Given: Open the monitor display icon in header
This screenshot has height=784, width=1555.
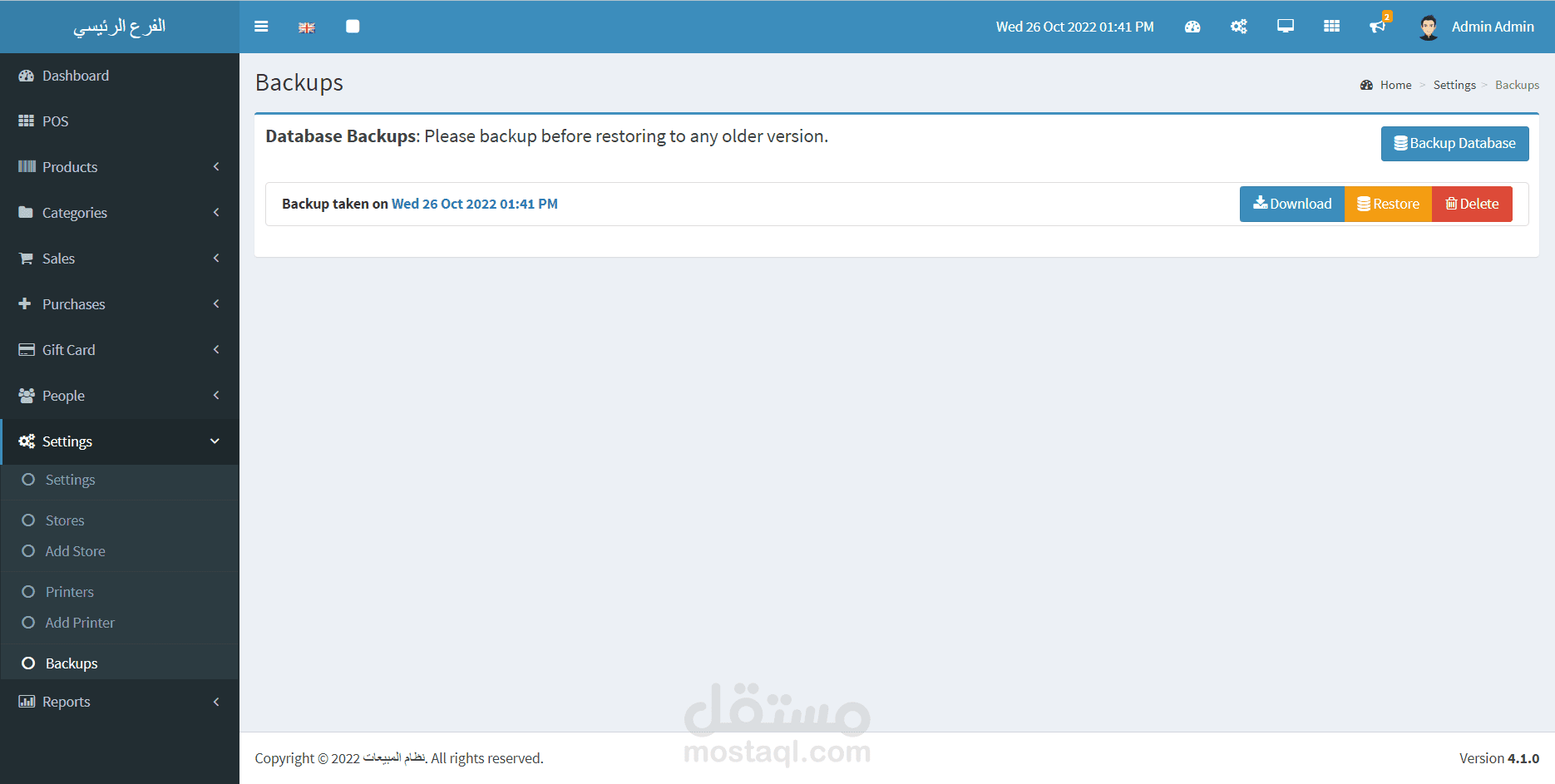Looking at the screenshot, I should (1286, 27).
